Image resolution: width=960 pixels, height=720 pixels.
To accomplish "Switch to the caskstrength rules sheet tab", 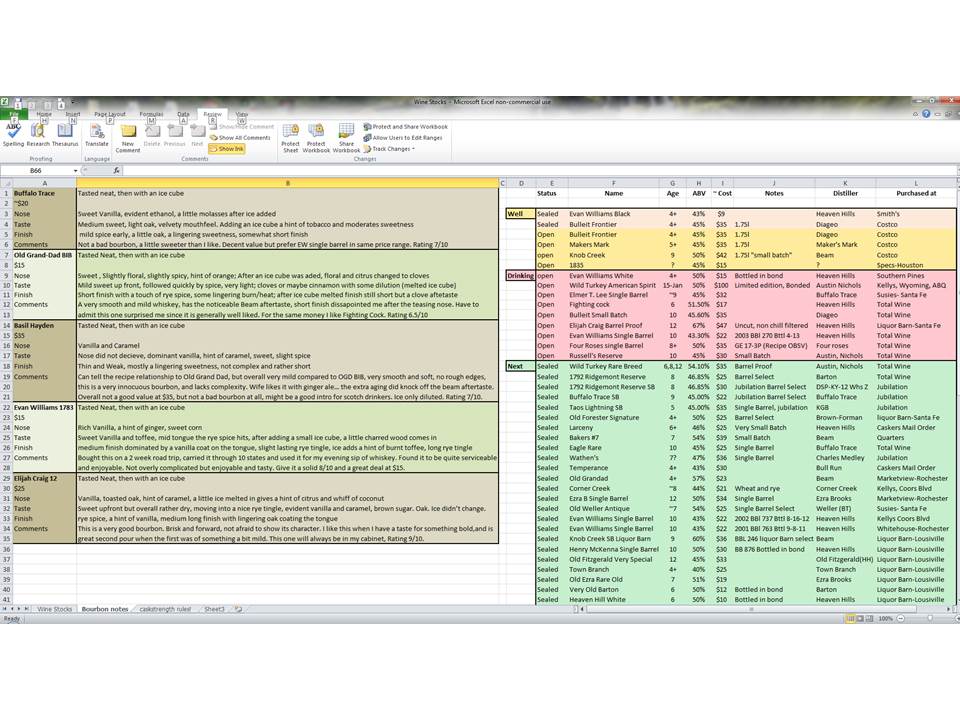I will [x=165, y=609].
